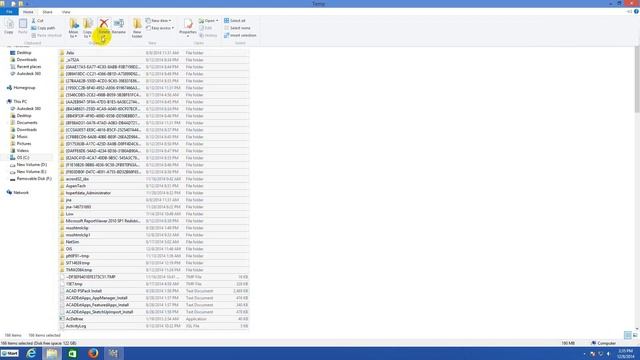Viewport: 640px width, 360px height.
Task: Click the red Delete icon
Action: point(104,23)
